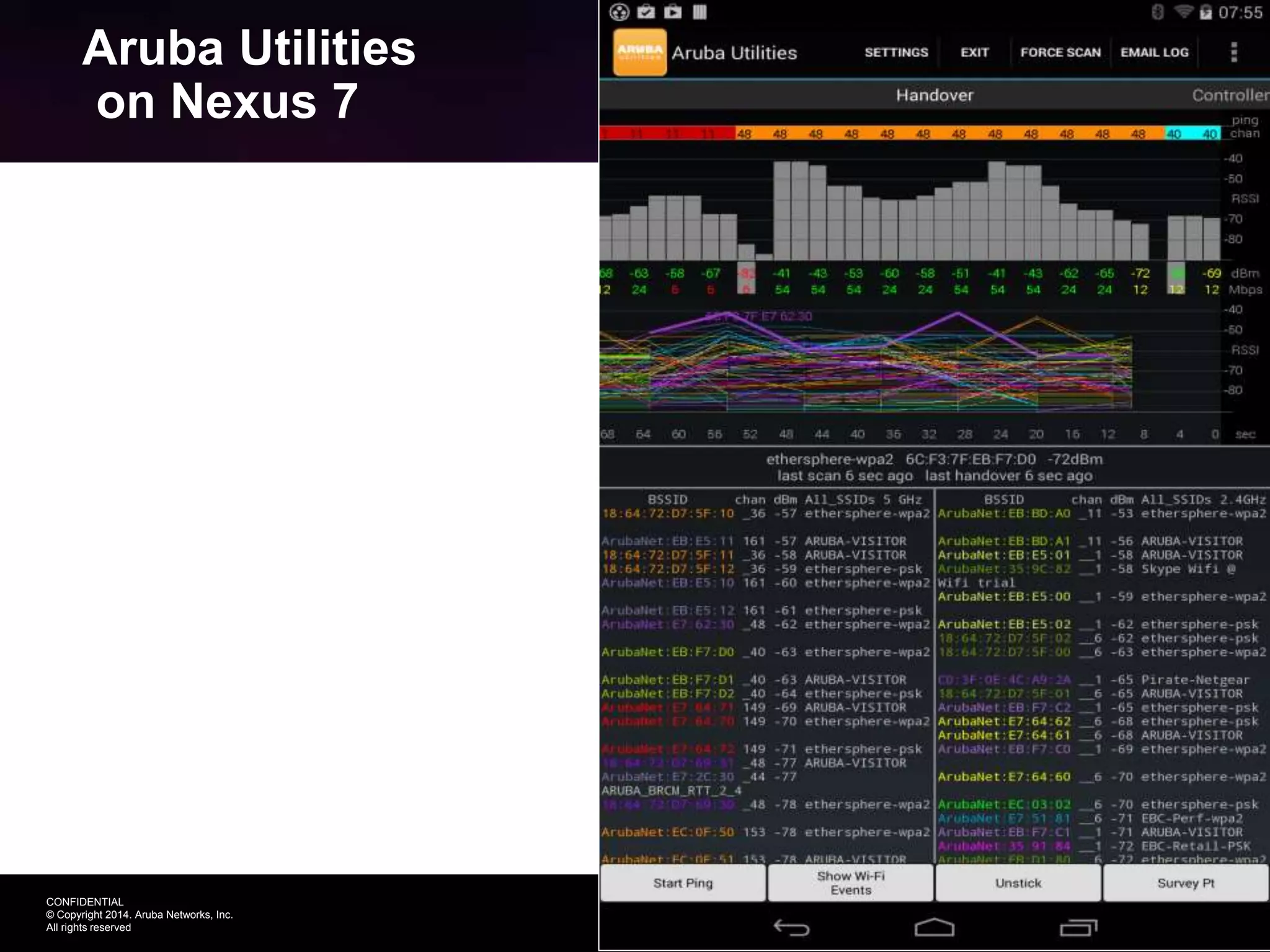Screen dimensions: 1270x952
Task: Tap the Show Wi-Fi Events button
Action: pos(850,883)
